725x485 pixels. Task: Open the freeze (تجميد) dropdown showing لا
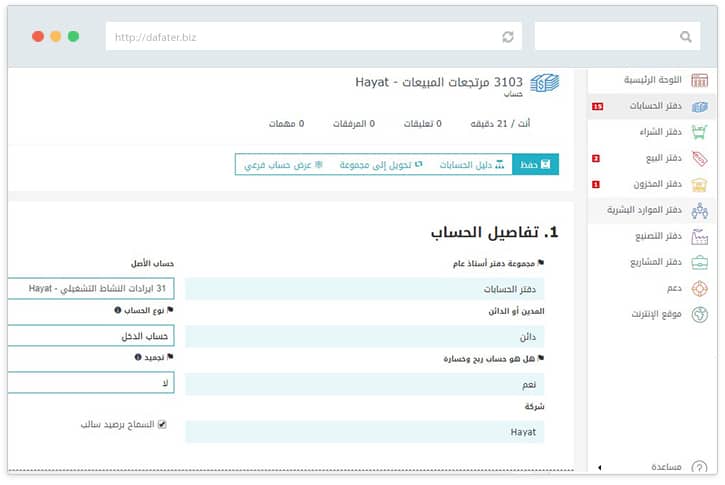pos(90,383)
